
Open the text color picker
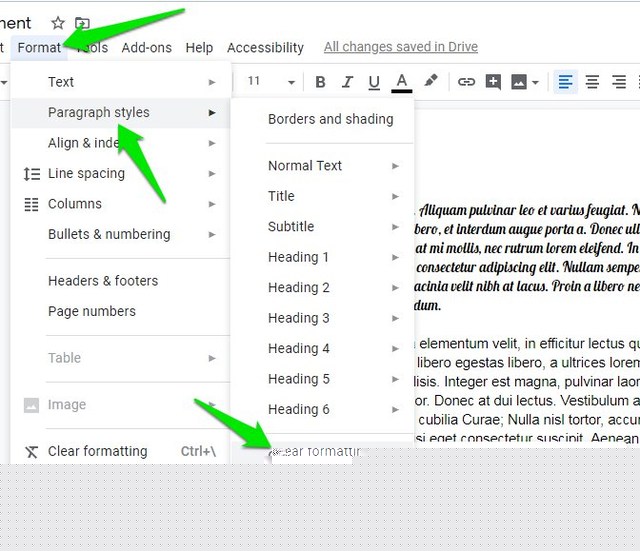pos(402,82)
